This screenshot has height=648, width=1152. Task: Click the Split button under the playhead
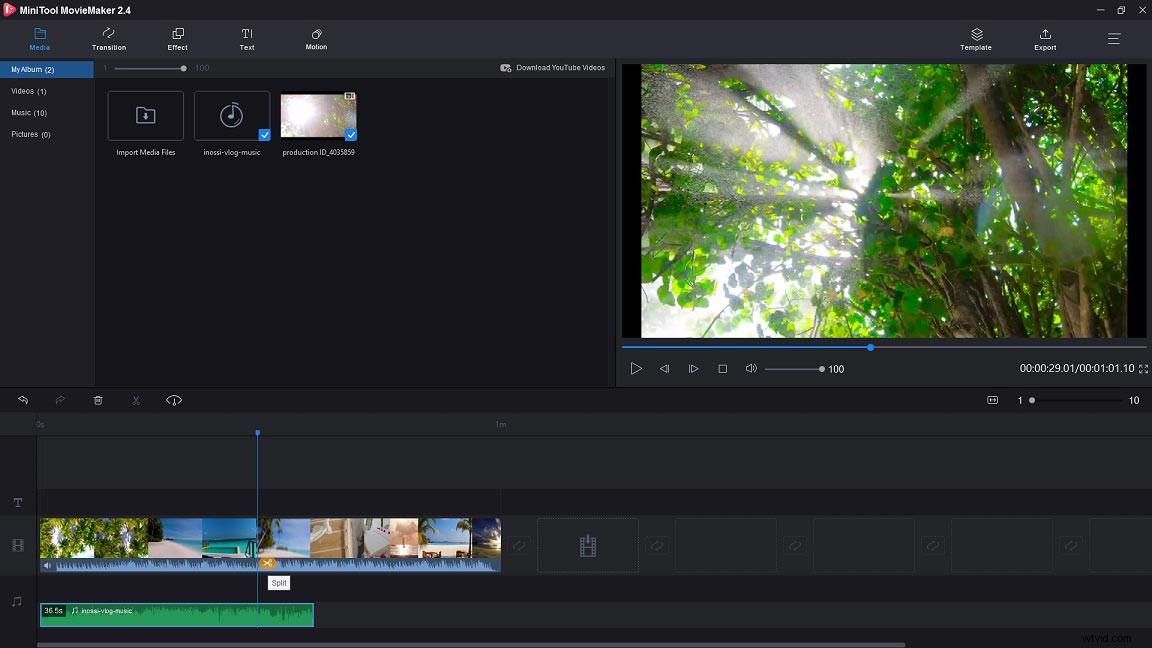pos(278,583)
